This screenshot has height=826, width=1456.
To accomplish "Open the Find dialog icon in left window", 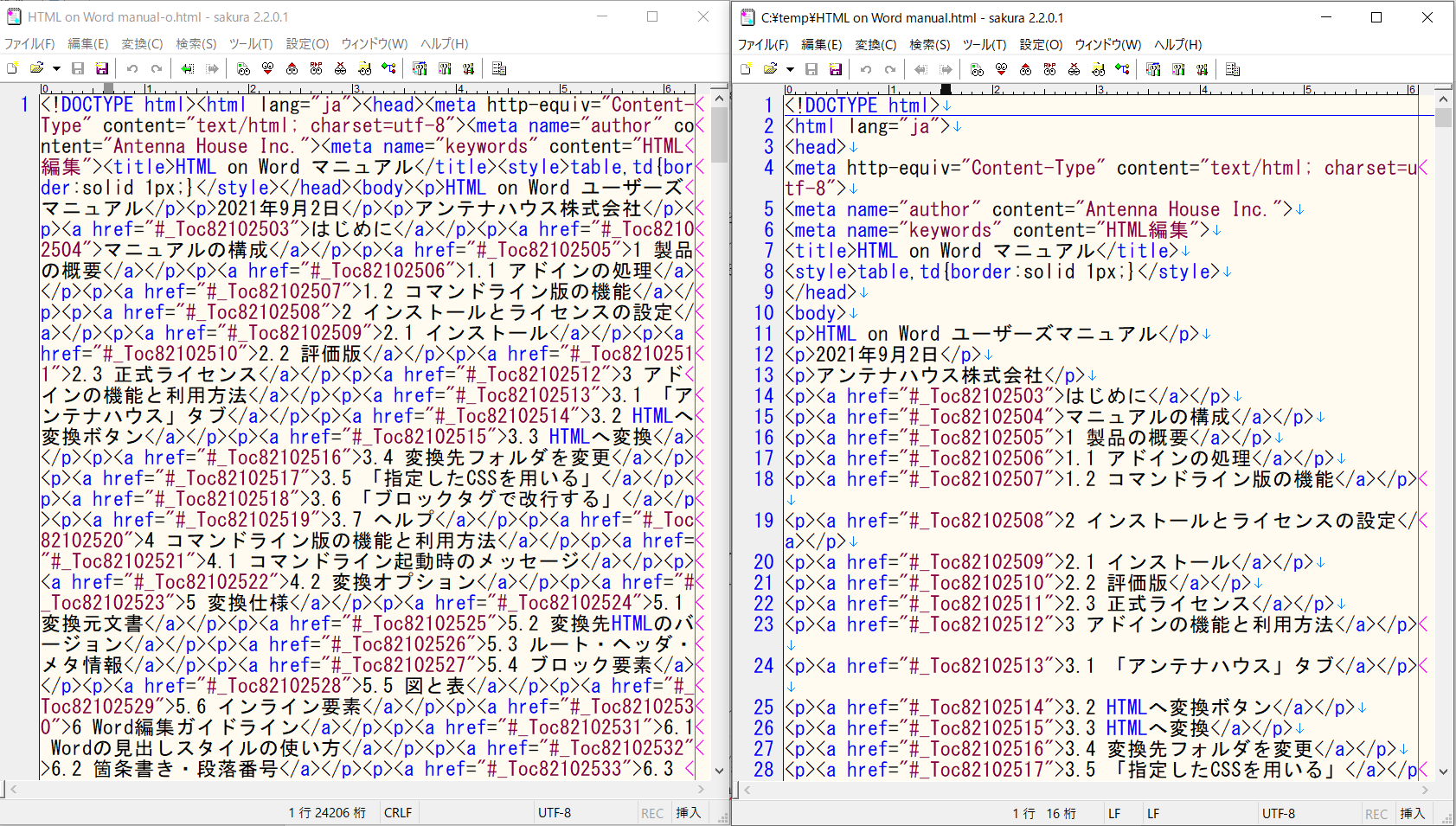I will (x=243, y=68).
